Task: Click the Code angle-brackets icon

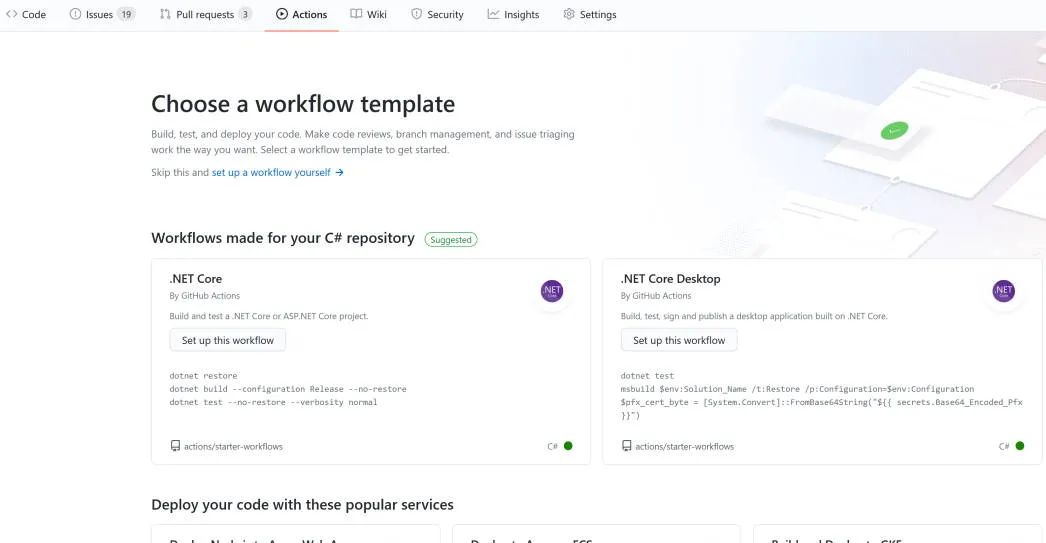Action: [x=11, y=14]
